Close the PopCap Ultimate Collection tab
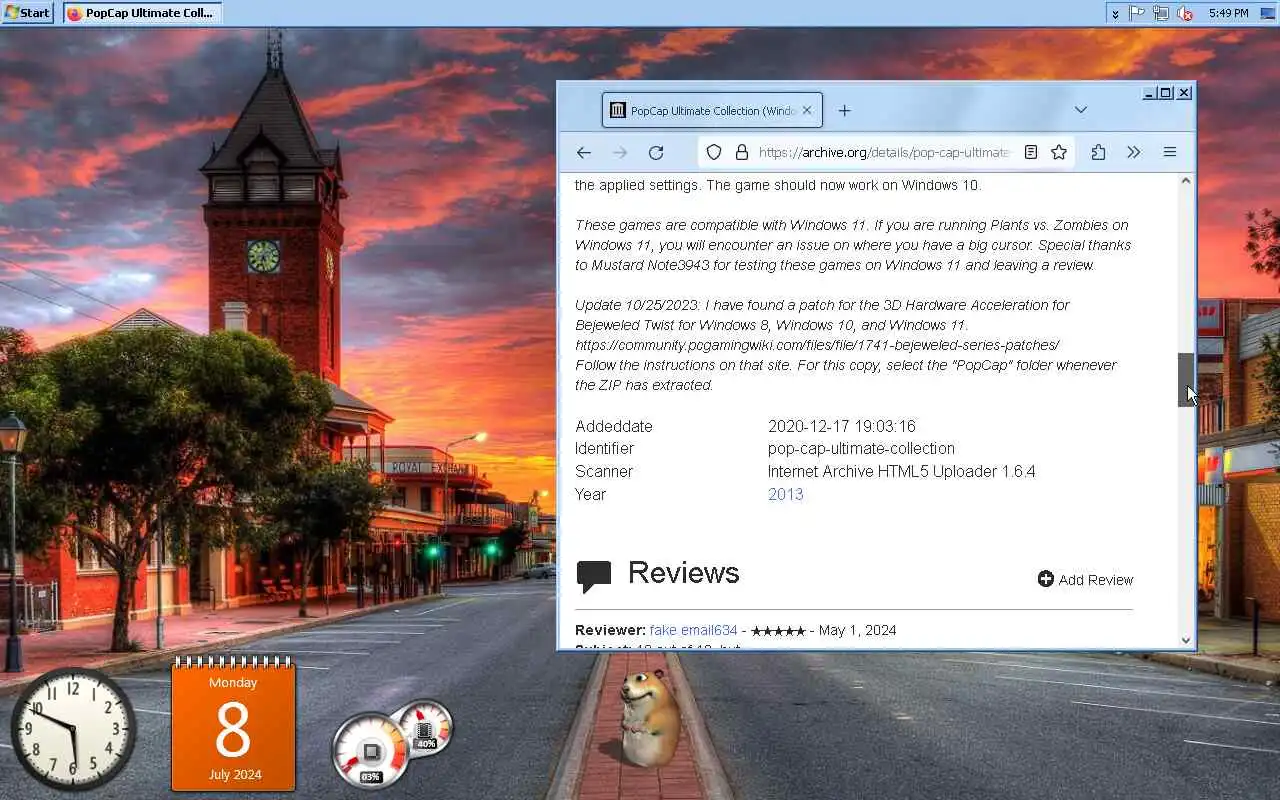The image size is (1280, 800). click(807, 111)
